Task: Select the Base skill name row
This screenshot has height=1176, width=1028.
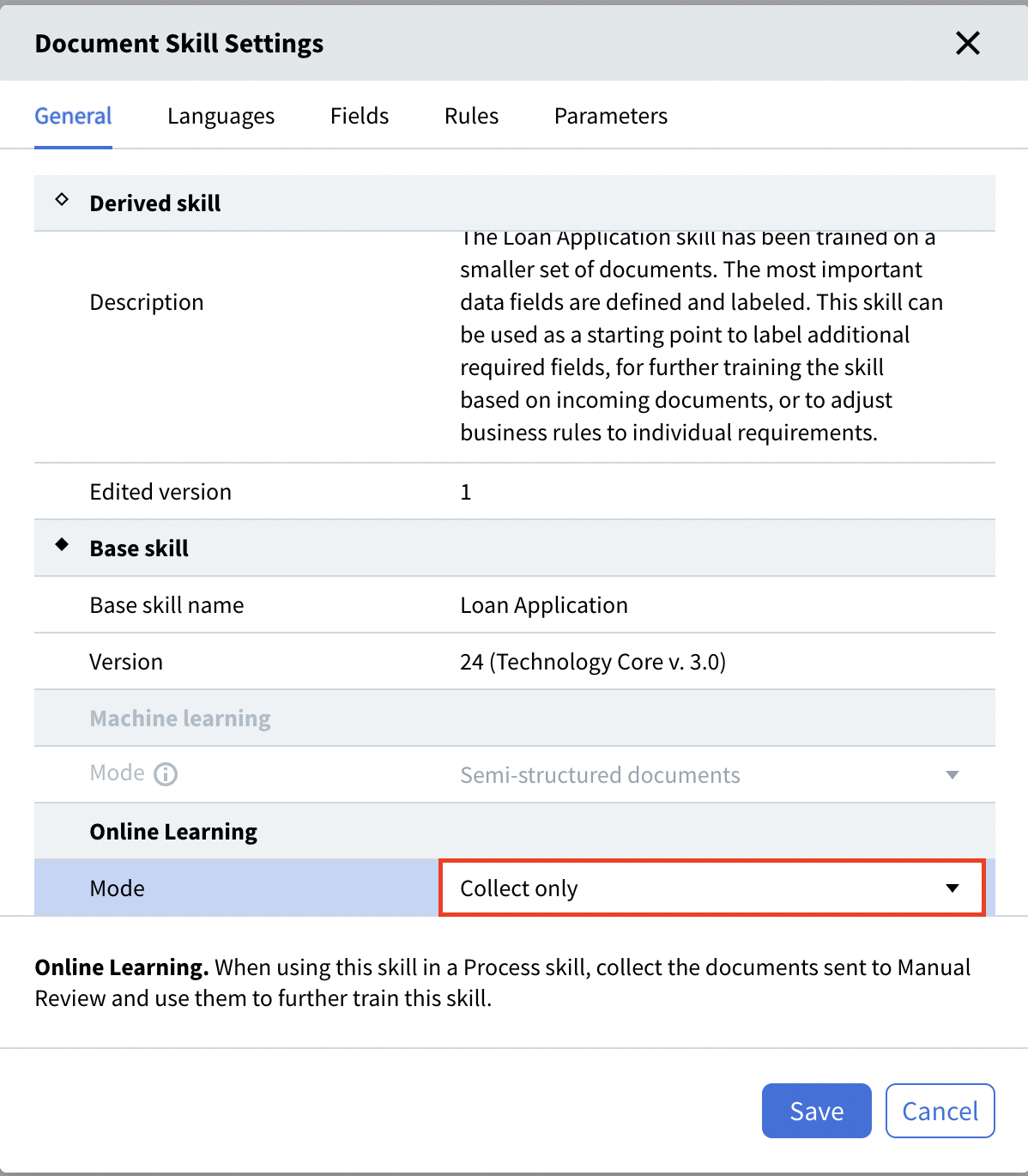Action: [515, 605]
